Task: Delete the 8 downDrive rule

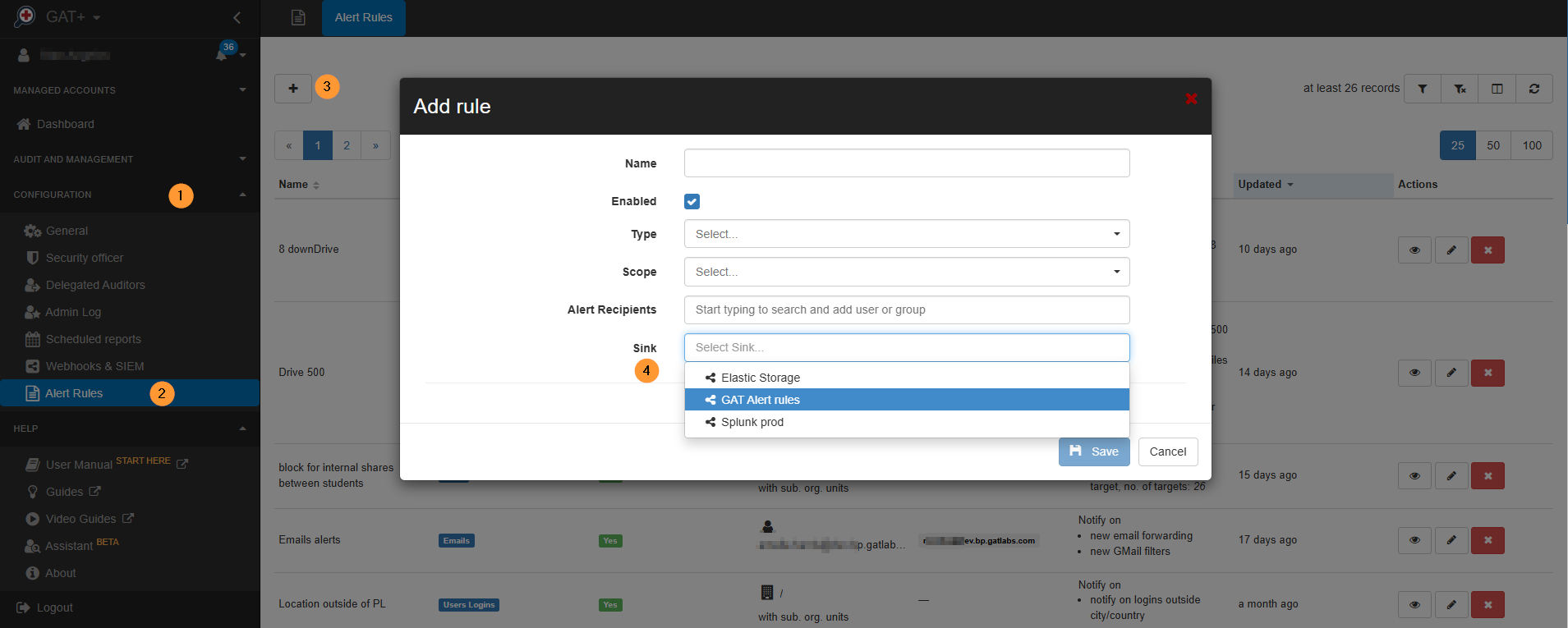Action: [1488, 250]
